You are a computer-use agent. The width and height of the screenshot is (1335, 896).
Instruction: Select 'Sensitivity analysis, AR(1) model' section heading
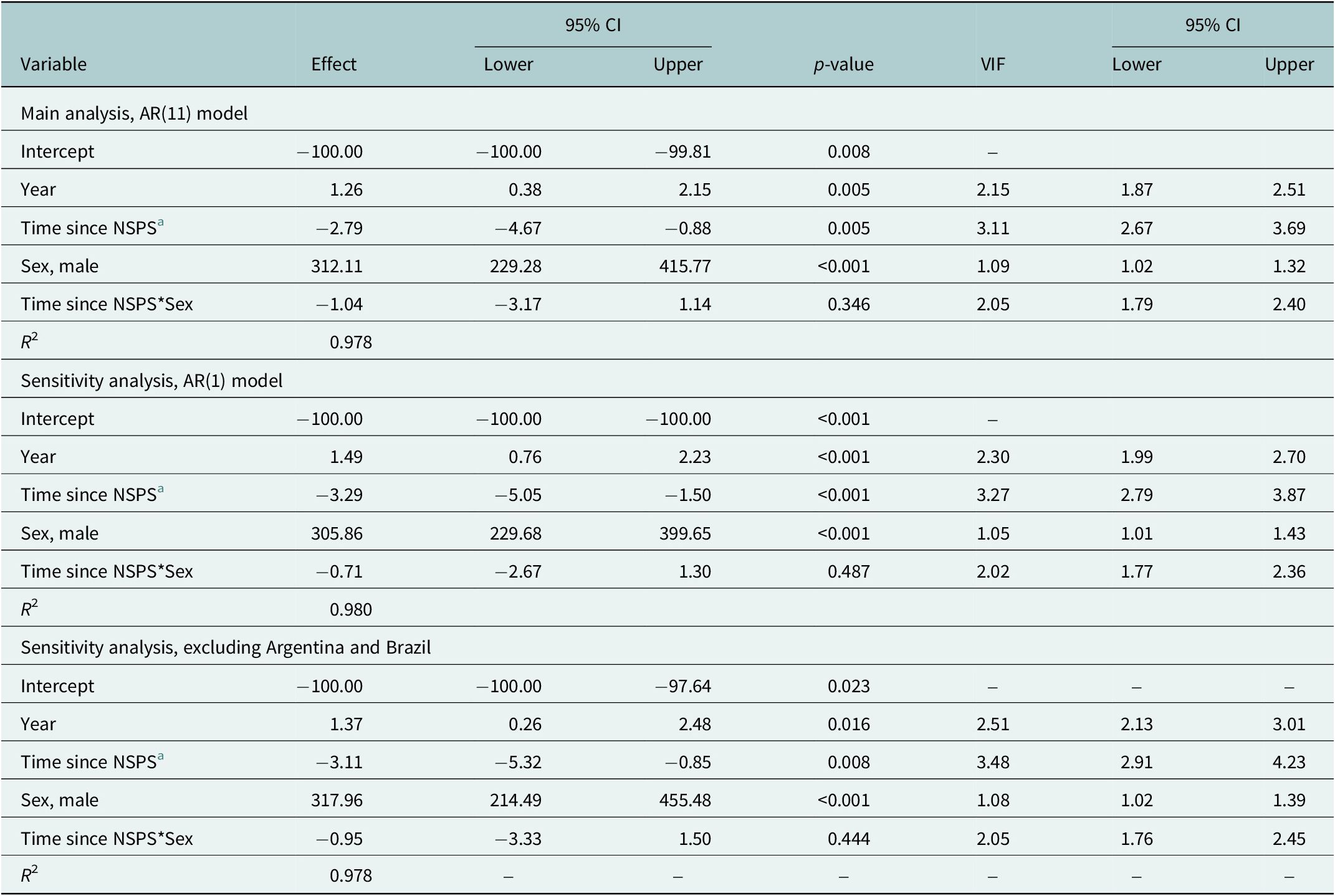(151, 381)
